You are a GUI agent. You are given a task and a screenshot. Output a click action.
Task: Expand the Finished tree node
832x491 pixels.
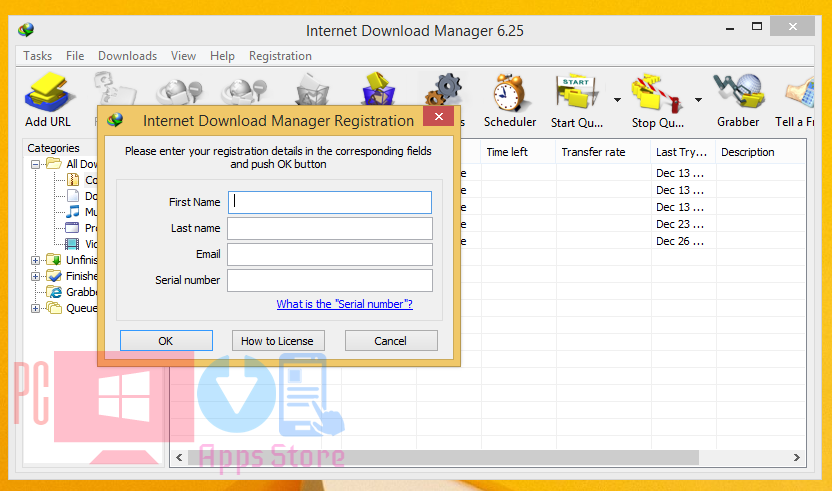point(36,276)
